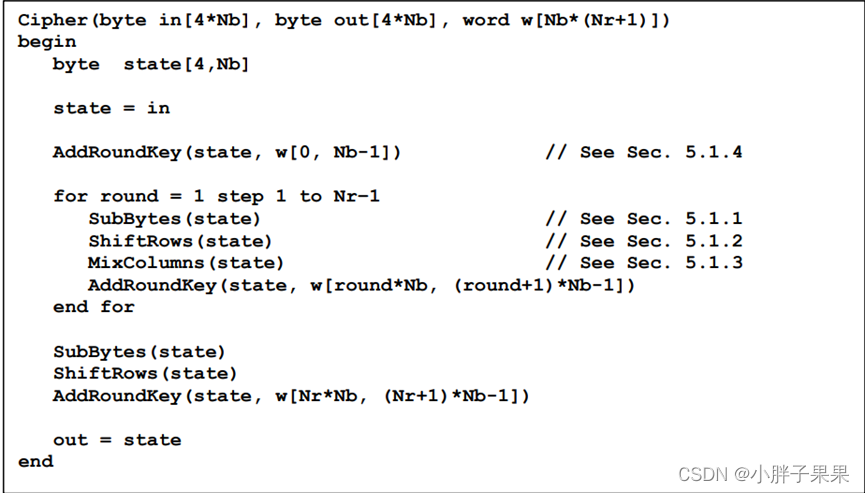Image resolution: width=865 pixels, height=493 pixels.
Task: Click the Cipher function signature line
Action: pyautogui.click(x=344, y=20)
